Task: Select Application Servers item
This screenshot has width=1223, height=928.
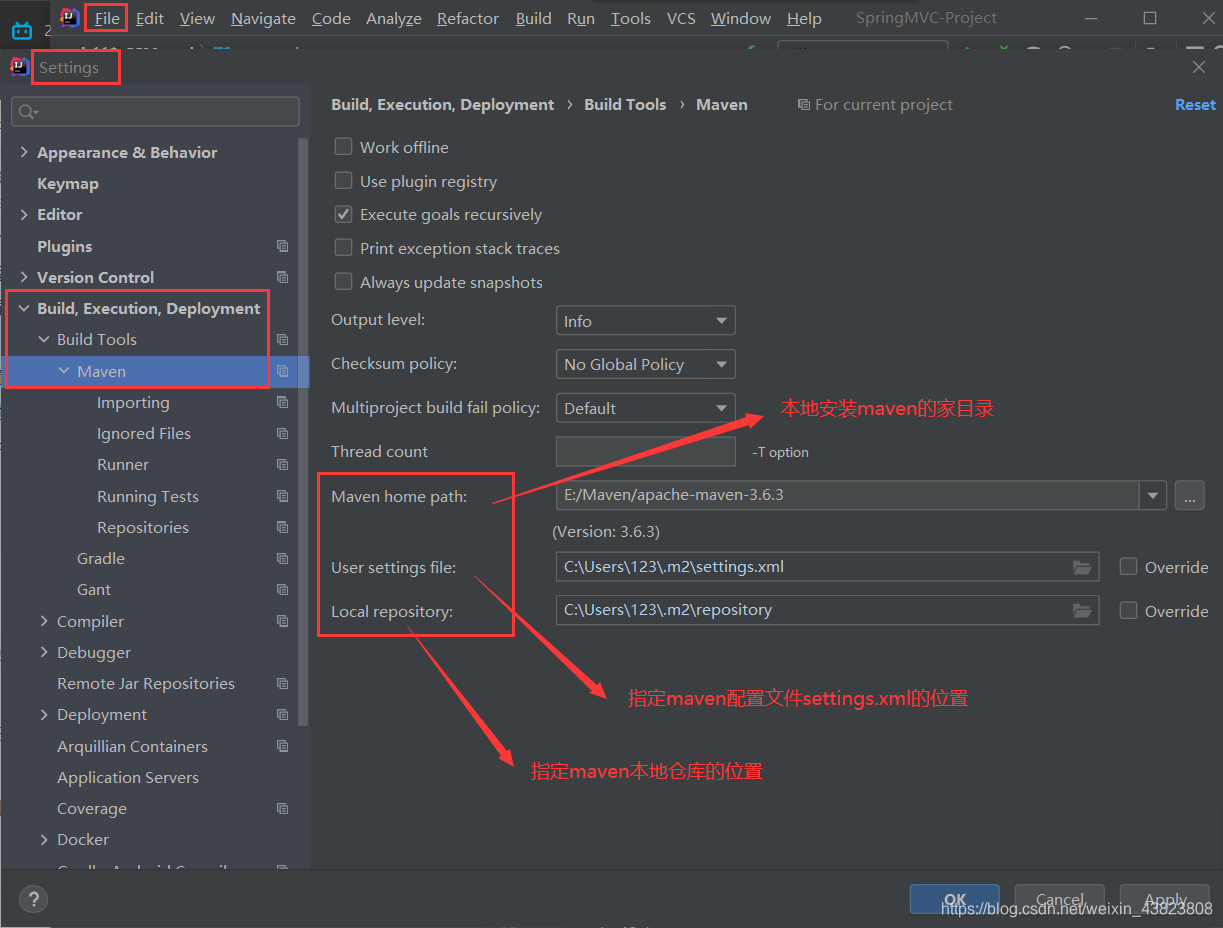Action: (x=128, y=777)
